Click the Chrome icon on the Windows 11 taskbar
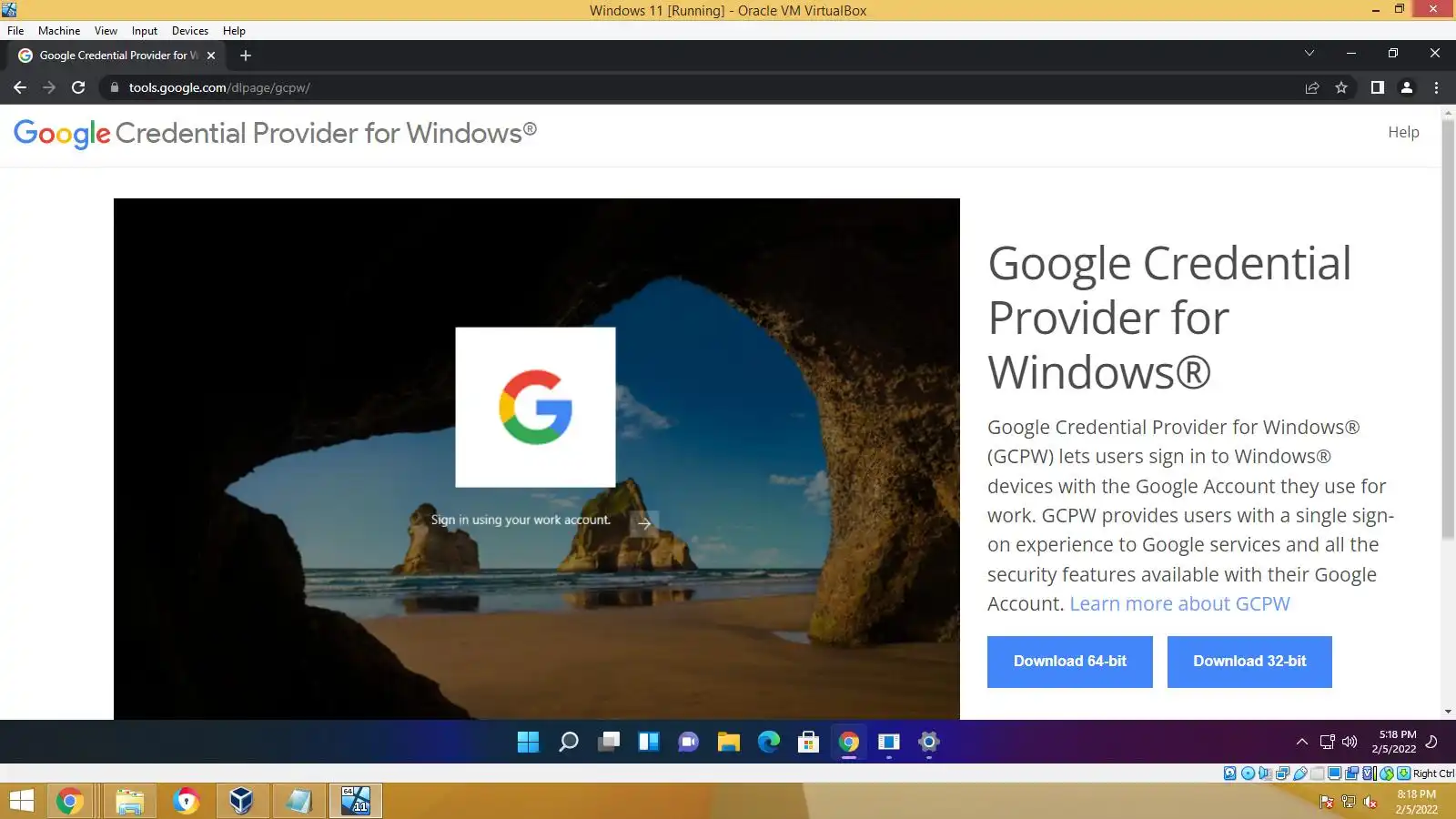 849,742
